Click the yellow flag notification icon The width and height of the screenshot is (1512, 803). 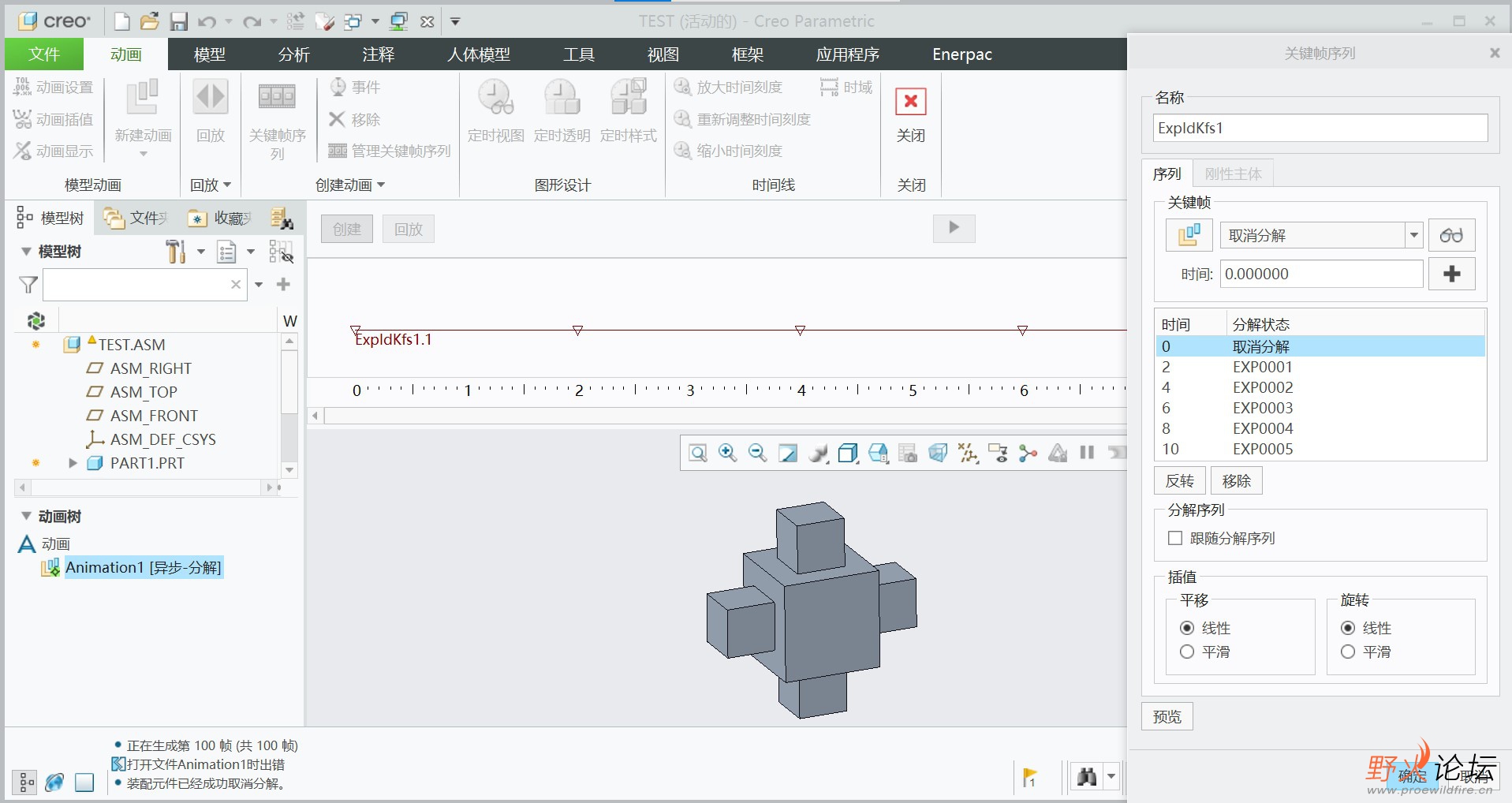pyautogui.click(x=1029, y=777)
